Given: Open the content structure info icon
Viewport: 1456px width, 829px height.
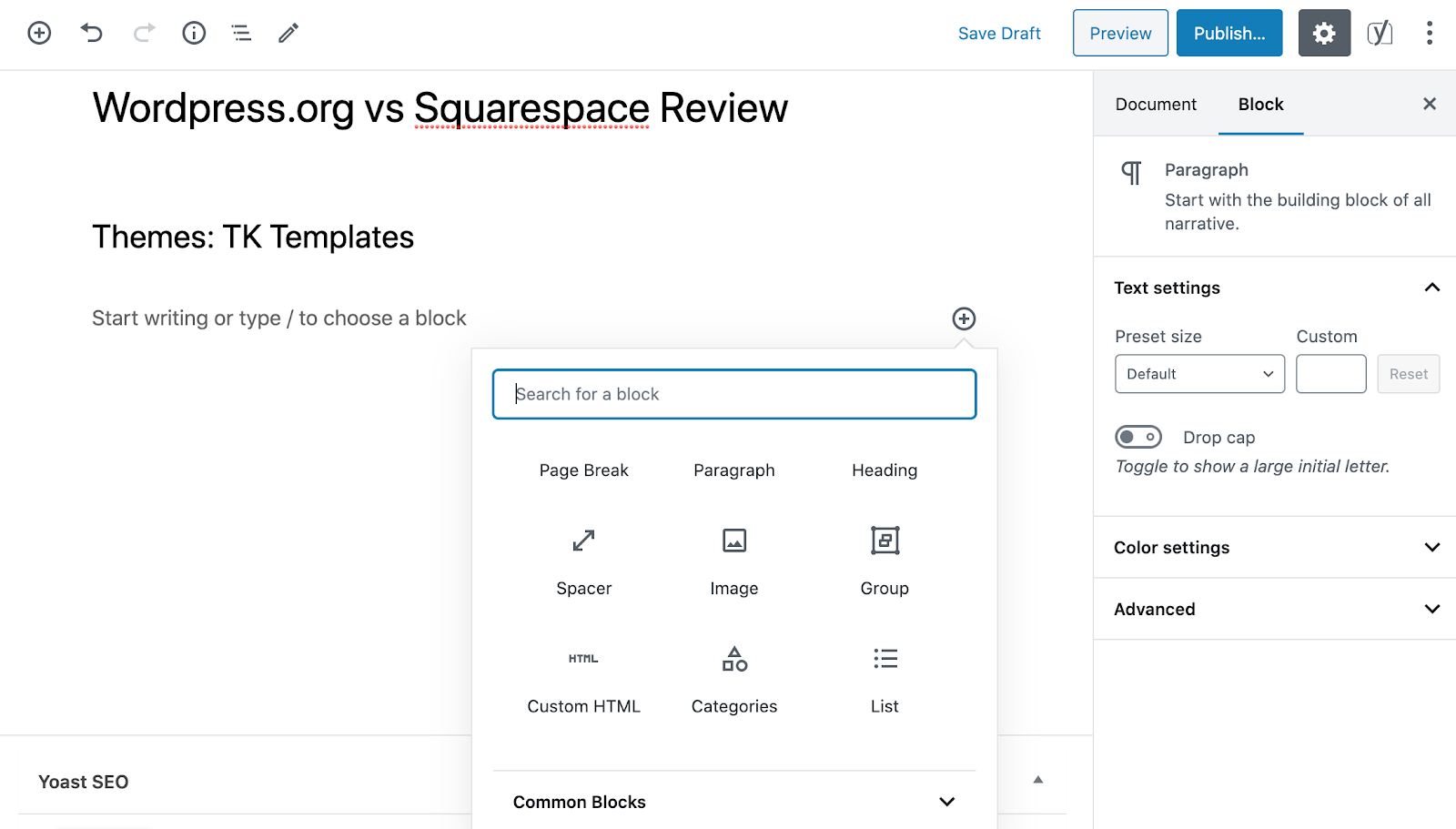Looking at the screenshot, I should [x=194, y=34].
